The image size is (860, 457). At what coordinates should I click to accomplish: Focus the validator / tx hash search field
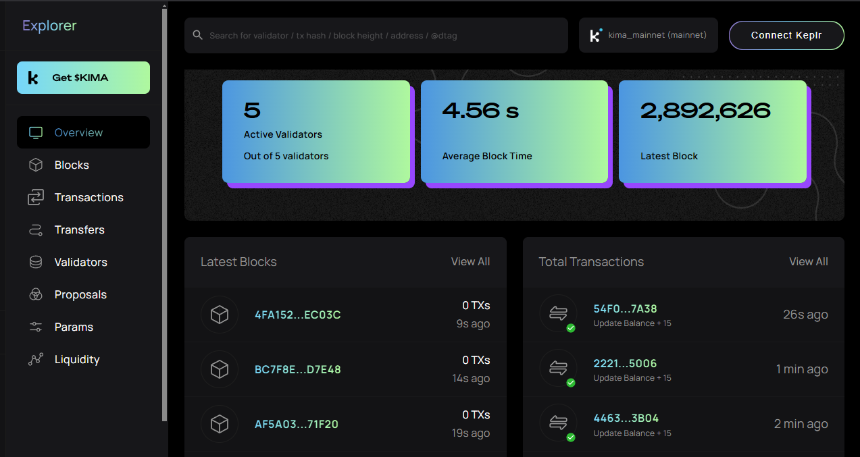376,35
